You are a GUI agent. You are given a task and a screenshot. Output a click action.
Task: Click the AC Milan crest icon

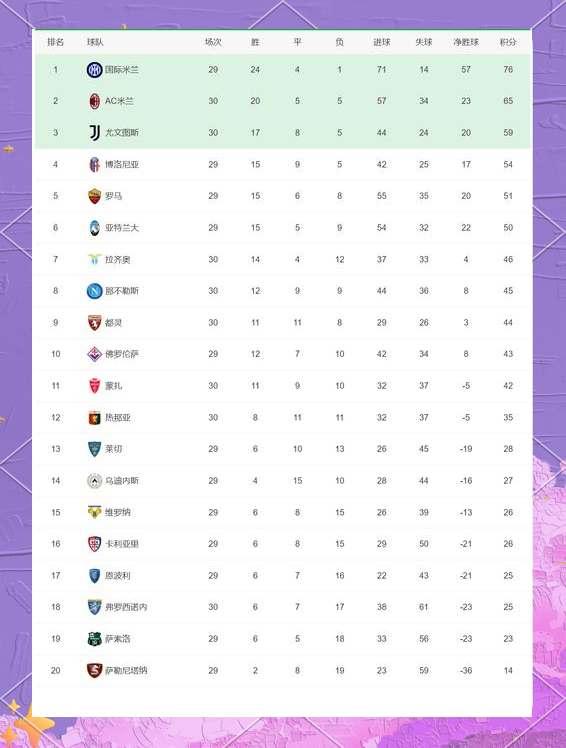94,101
